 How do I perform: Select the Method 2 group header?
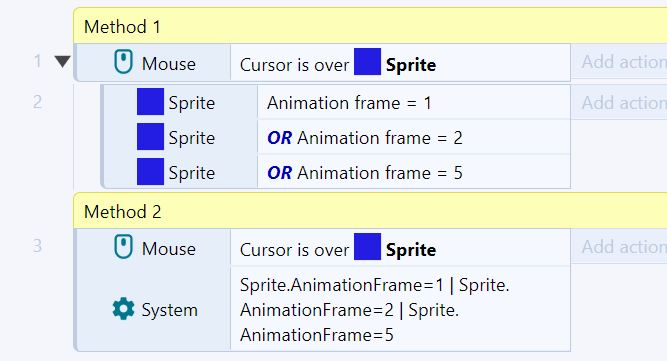[370, 211]
